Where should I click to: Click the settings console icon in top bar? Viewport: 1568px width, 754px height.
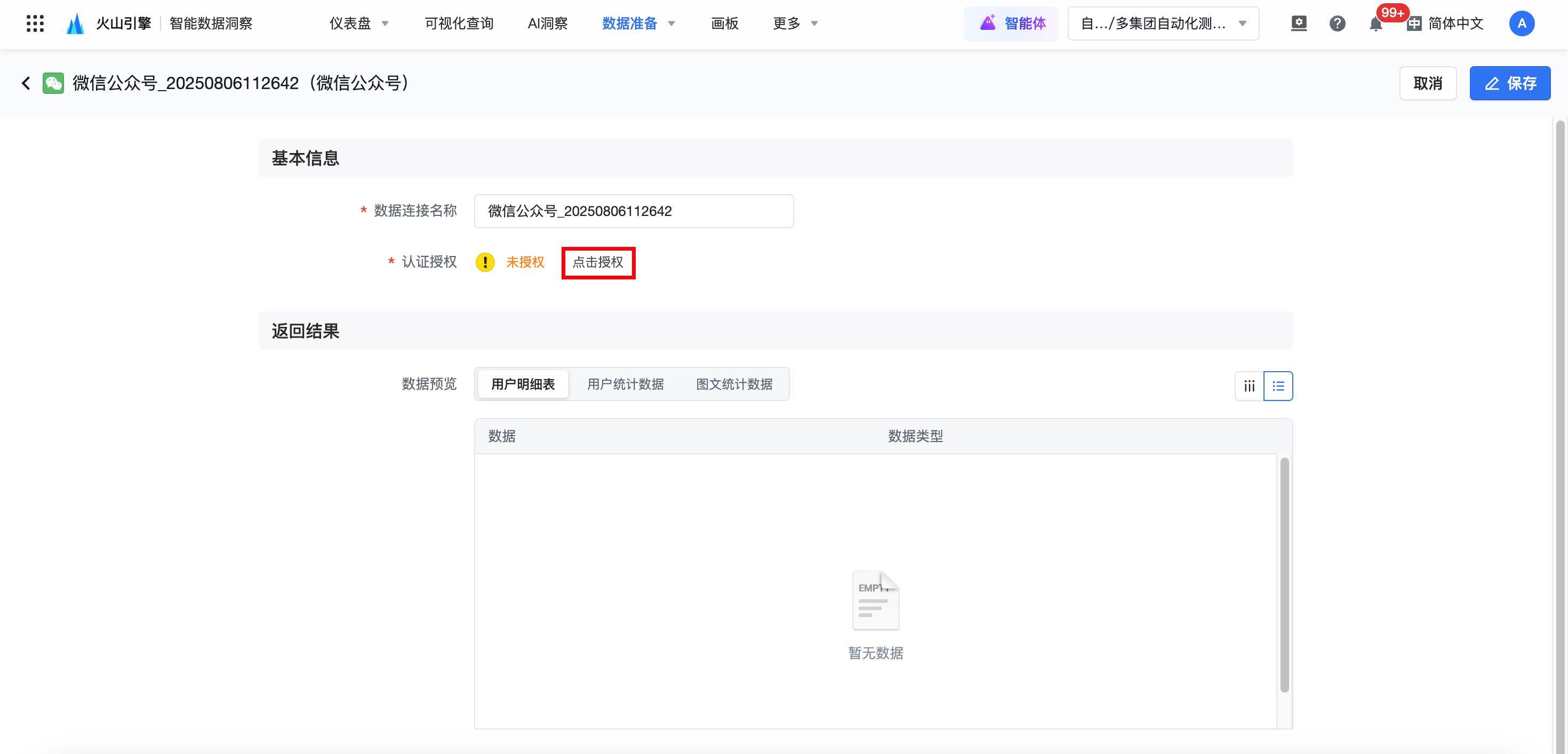(x=1298, y=23)
